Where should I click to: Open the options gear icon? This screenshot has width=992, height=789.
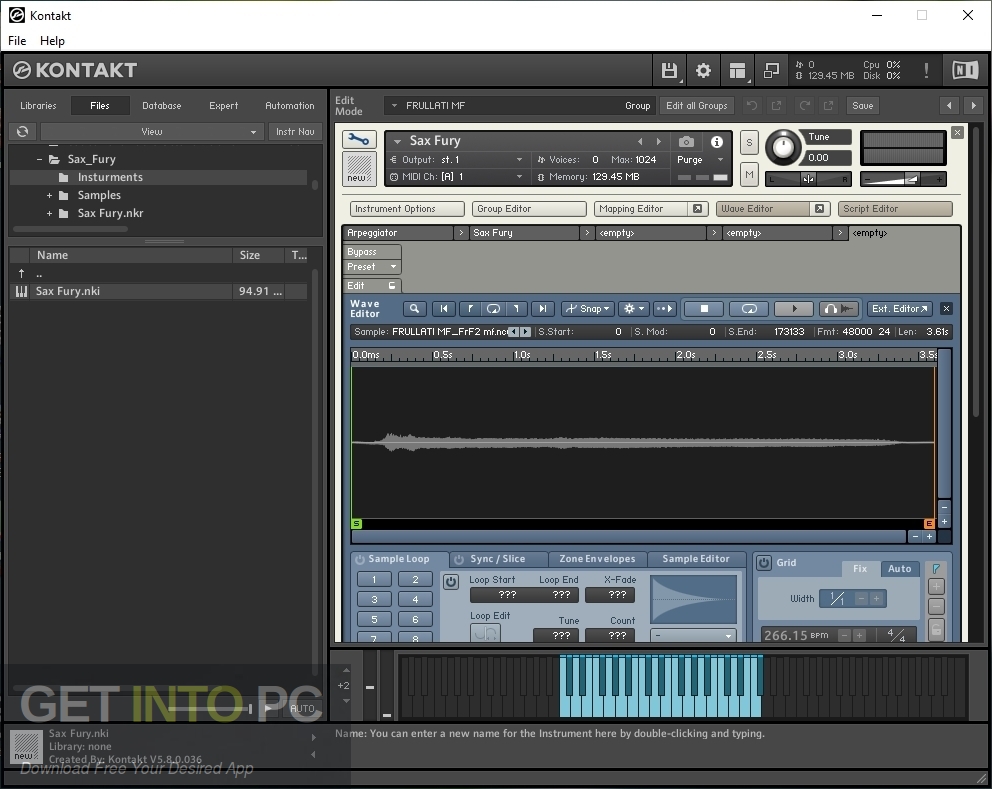(703, 70)
